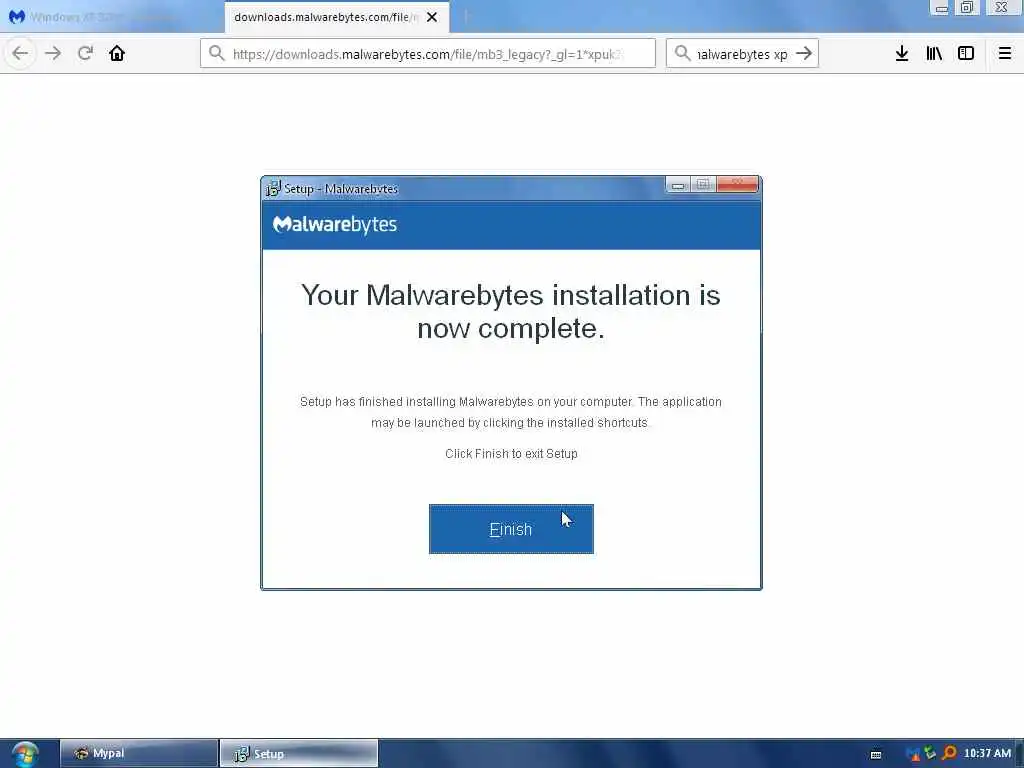
Task: Click the green checkmark tray icon
Action: [930, 753]
